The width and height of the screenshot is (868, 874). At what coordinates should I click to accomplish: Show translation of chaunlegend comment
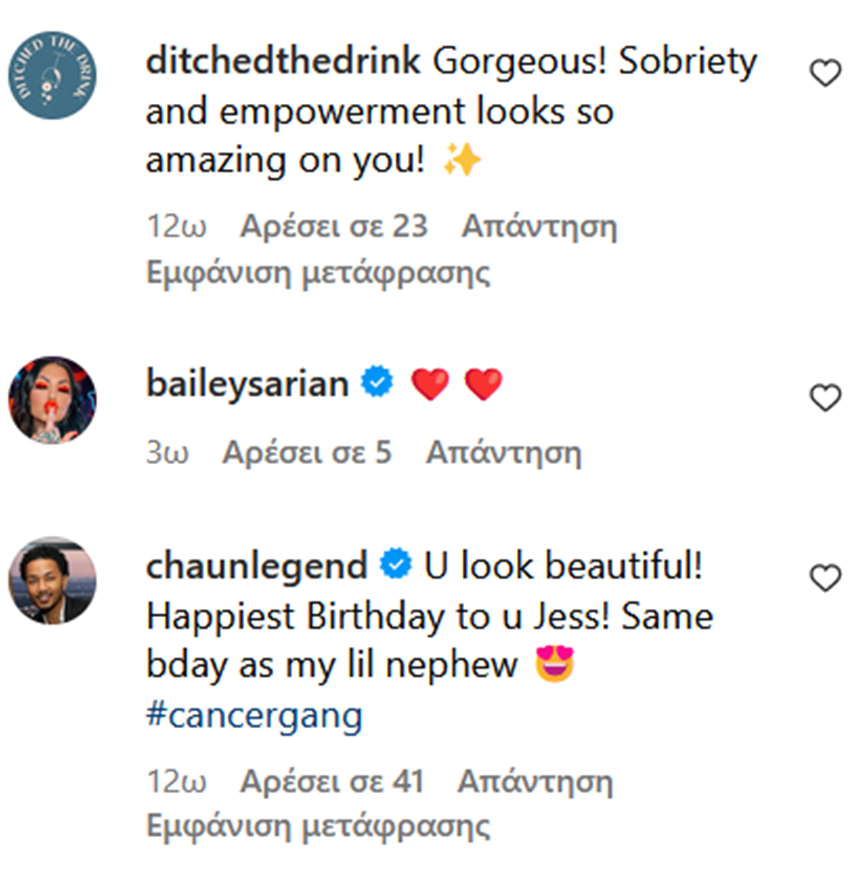click(318, 827)
